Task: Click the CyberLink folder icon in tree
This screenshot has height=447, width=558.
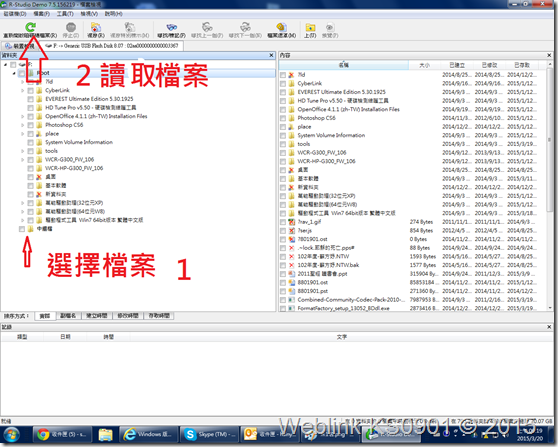Action: click(40, 90)
